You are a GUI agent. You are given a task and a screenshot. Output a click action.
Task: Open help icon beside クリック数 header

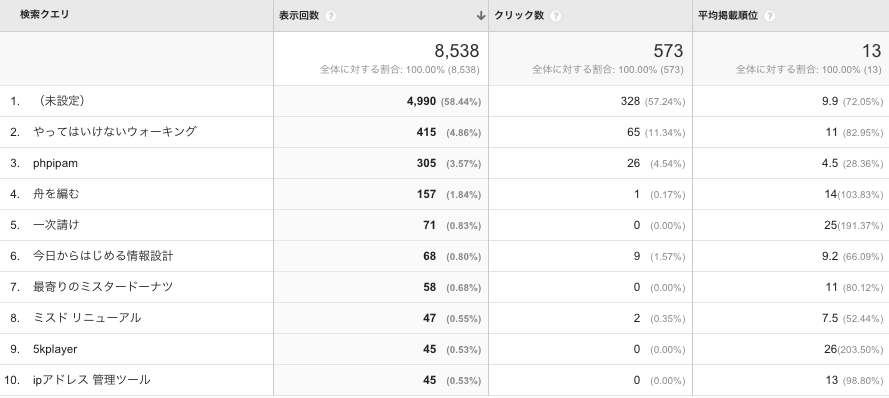pos(556,16)
